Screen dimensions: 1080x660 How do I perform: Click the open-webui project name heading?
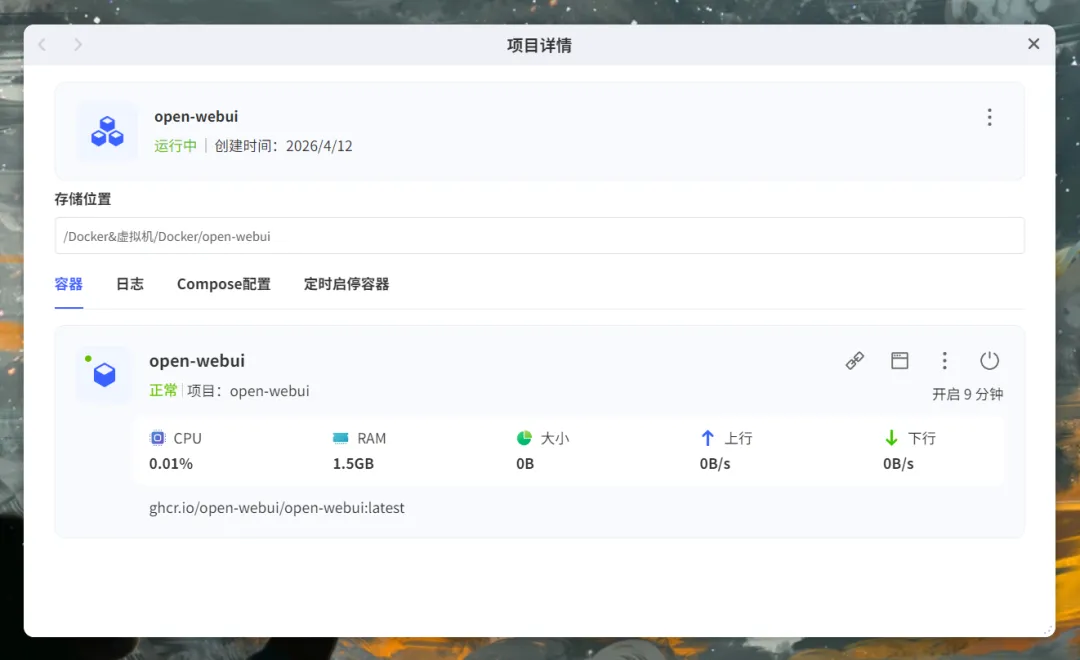click(x=196, y=116)
